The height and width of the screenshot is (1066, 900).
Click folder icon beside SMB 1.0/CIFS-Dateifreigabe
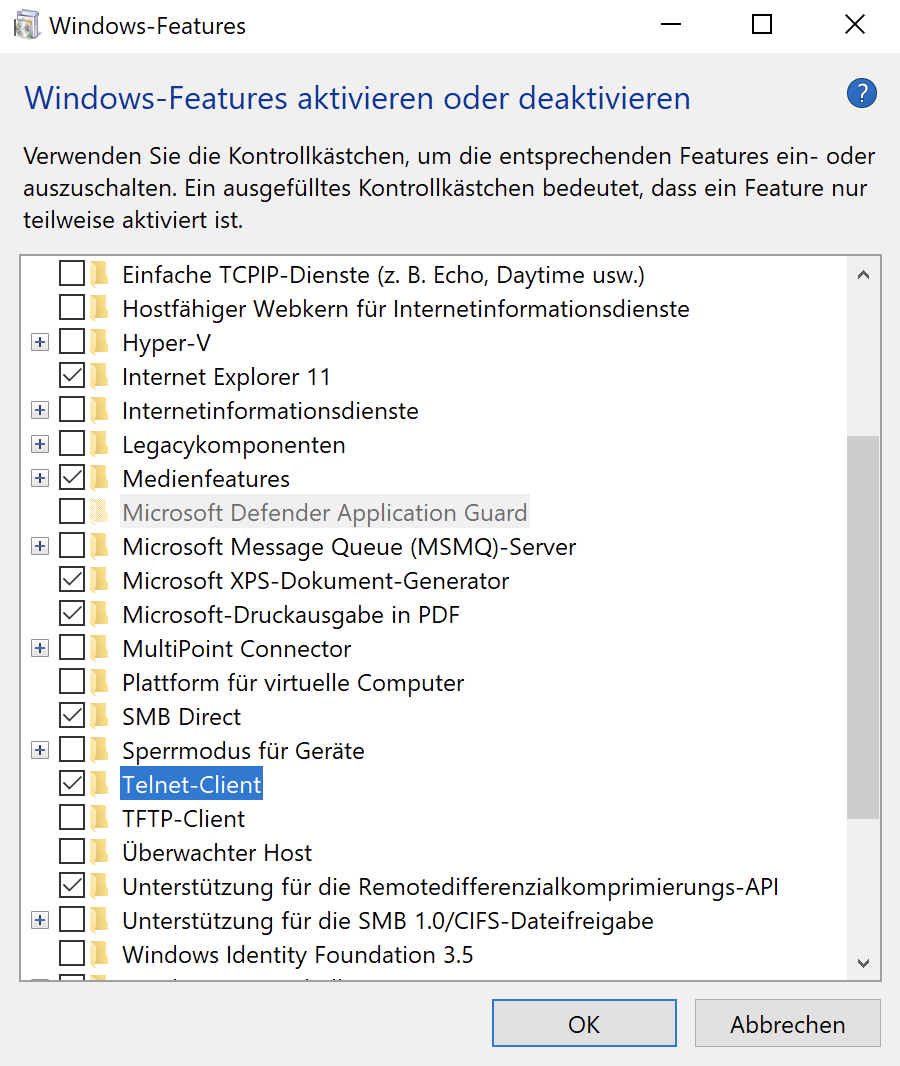pyautogui.click(x=100, y=920)
